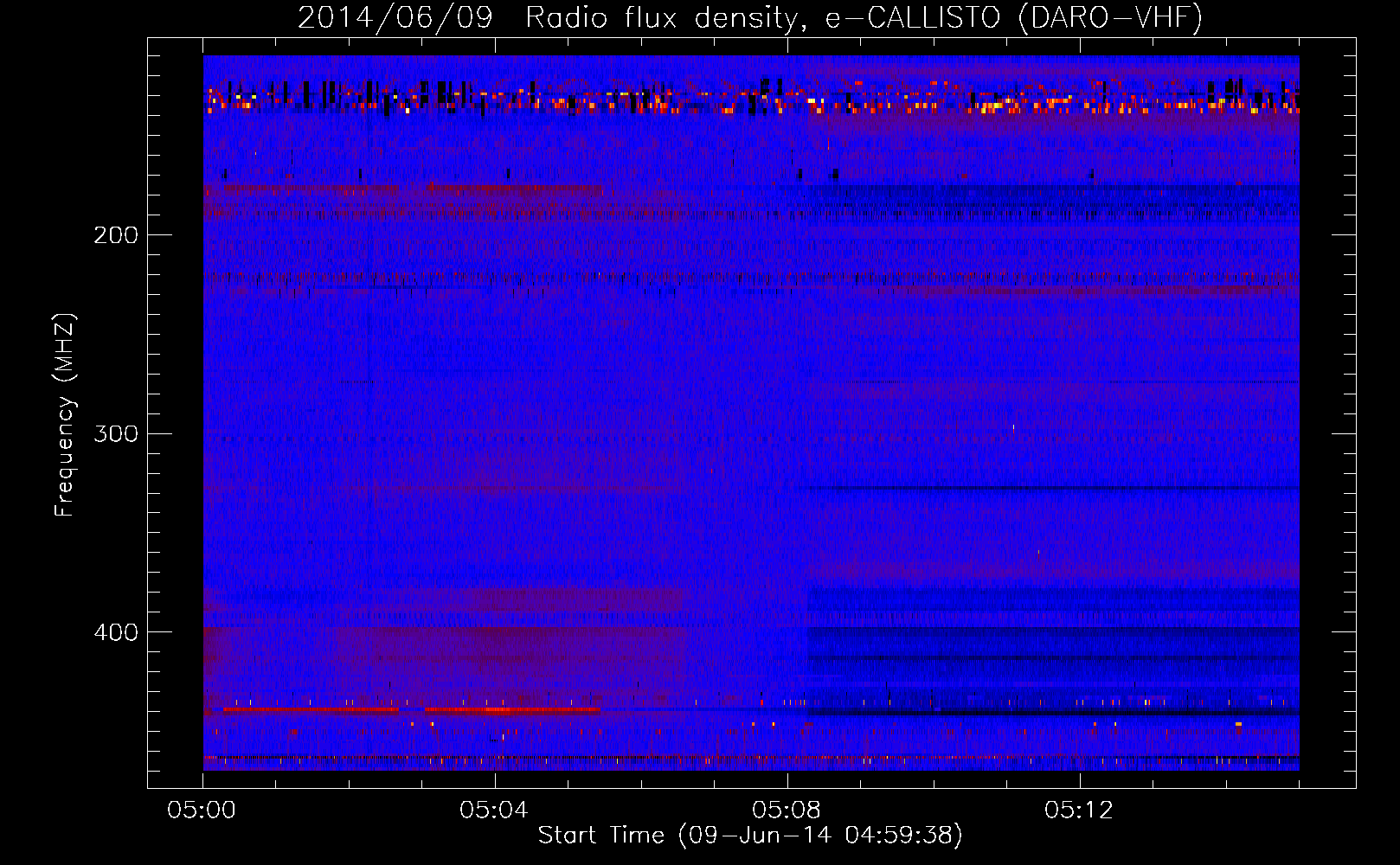Click the '05:04' time tick label

494,811
